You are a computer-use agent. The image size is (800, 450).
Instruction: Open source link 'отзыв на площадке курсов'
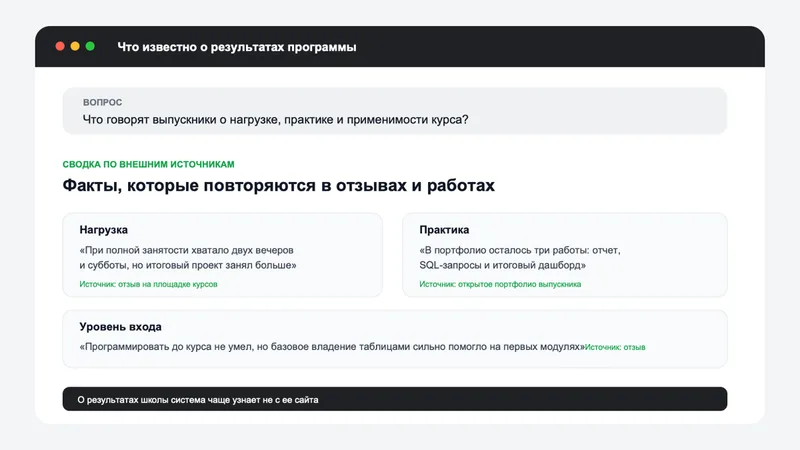[148, 284]
